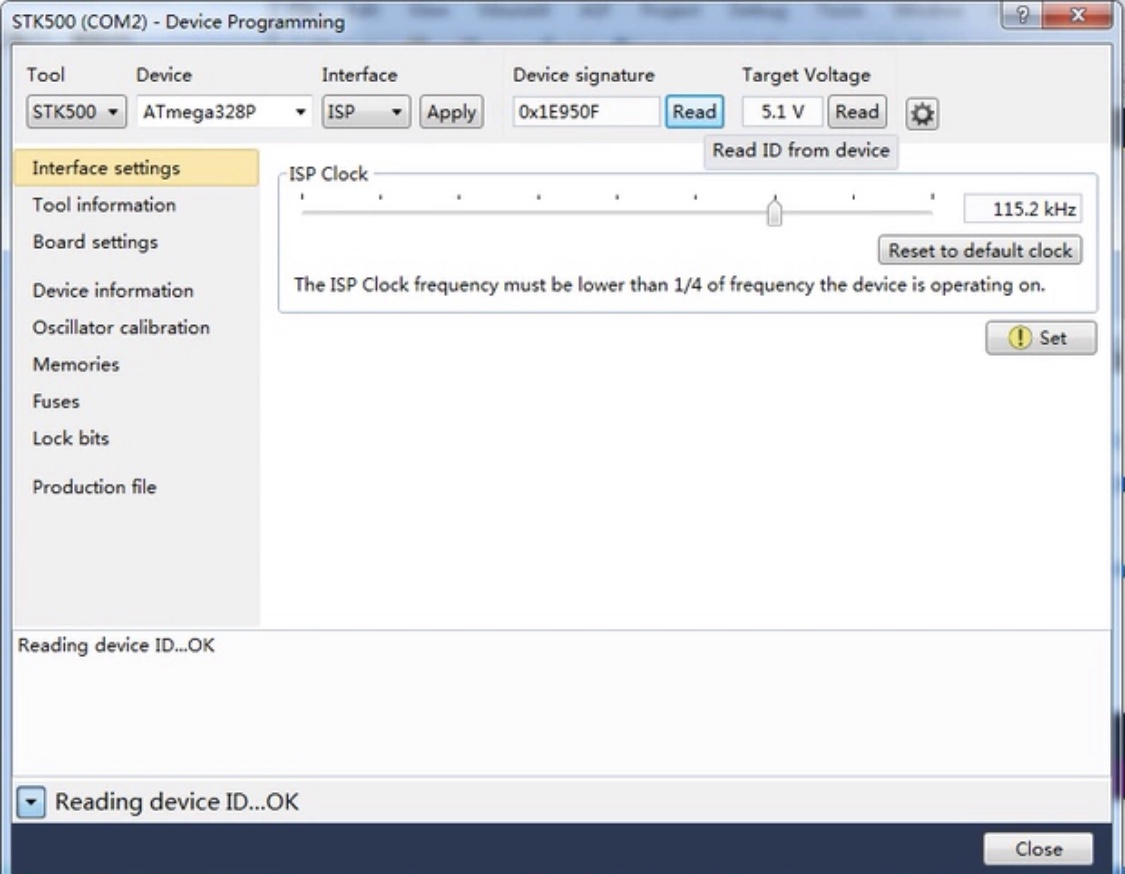
Task: Click the Close button at the bottom
Action: click(x=1038, y=850)
